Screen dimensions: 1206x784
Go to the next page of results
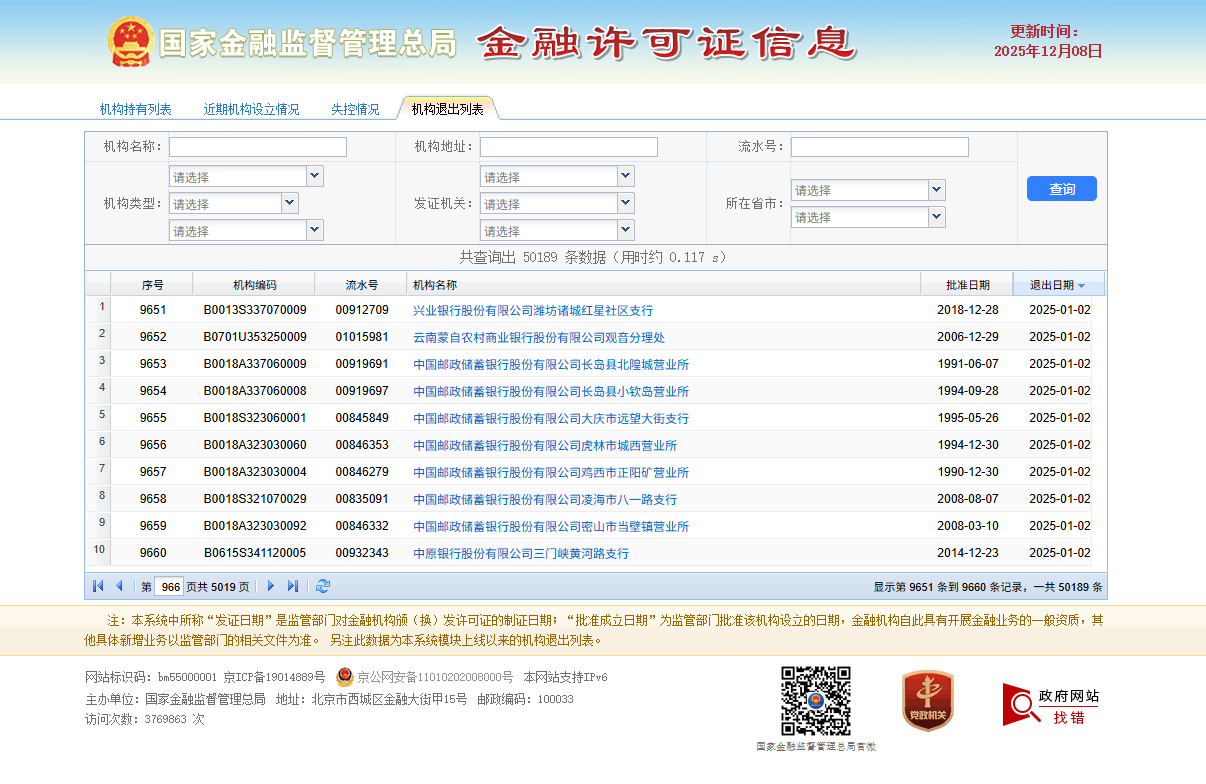coord(270,586)
